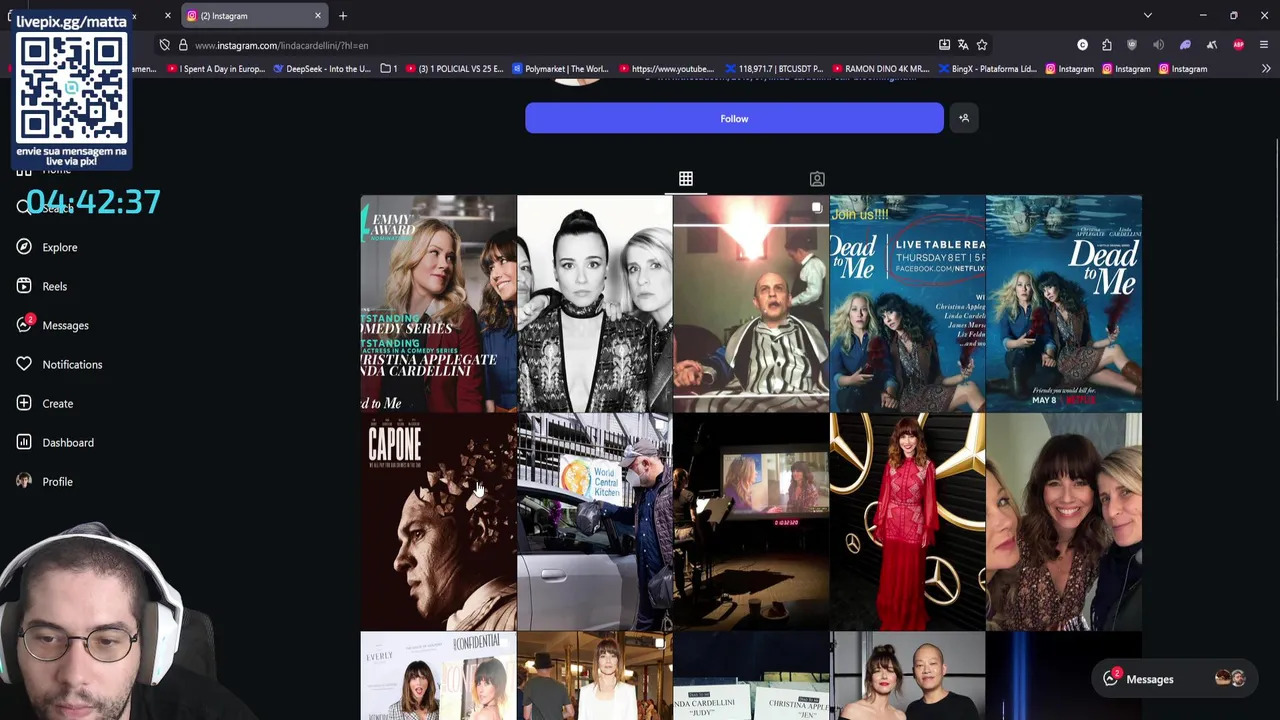Open the Dead to Me live table read post
Image resolution: width=1280 pixels, height=720 pixels.
pos(907,303)
